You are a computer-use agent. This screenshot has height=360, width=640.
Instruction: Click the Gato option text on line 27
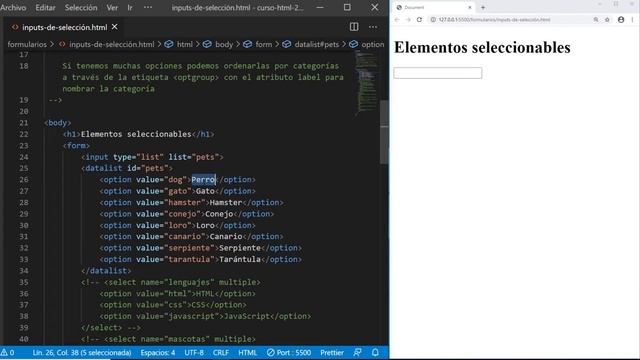205,191
